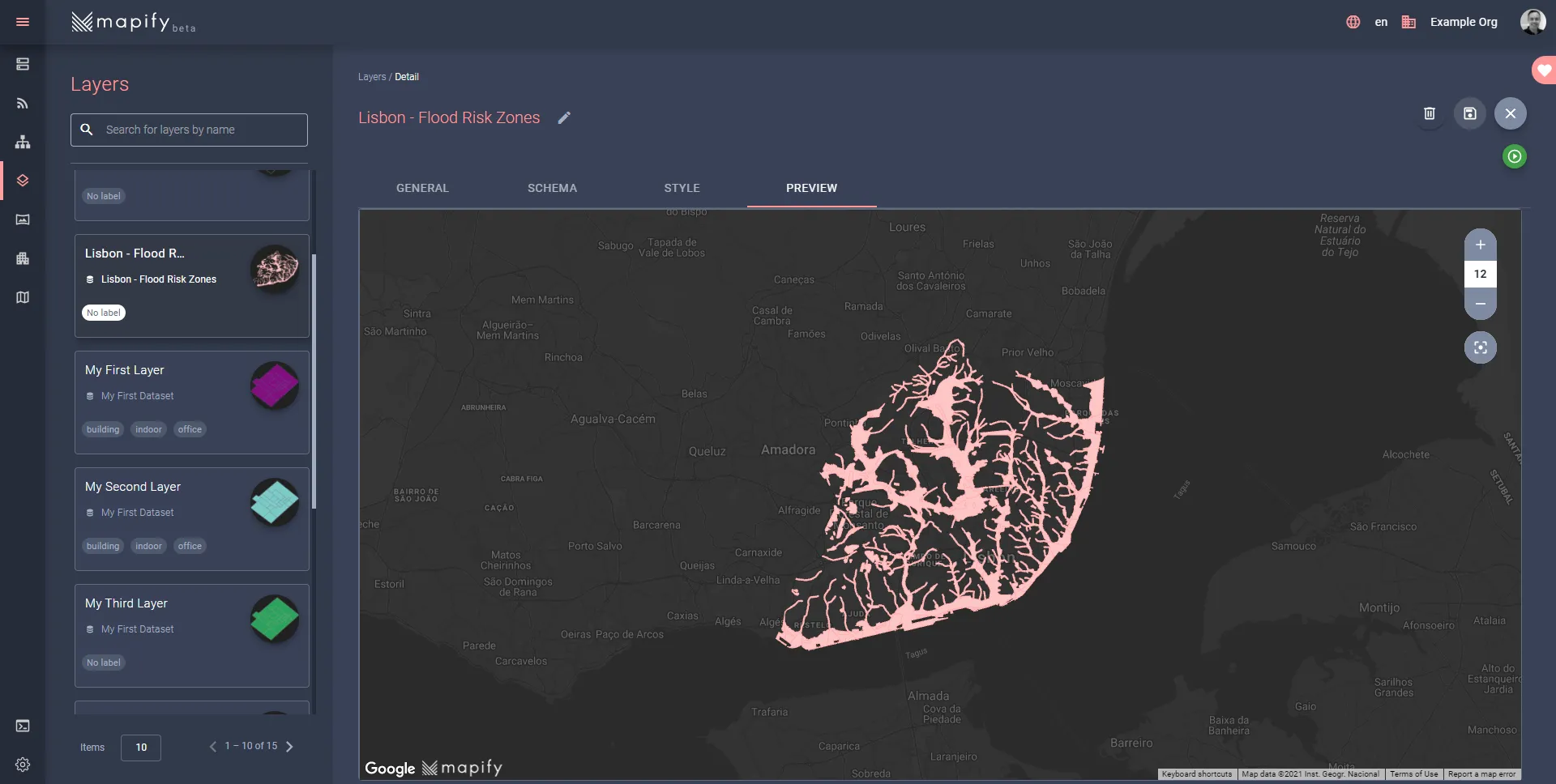The width and height of the screenshot is (1556, 784).
Task: Delete the layer with trash icon
Action: (1430, 113)
